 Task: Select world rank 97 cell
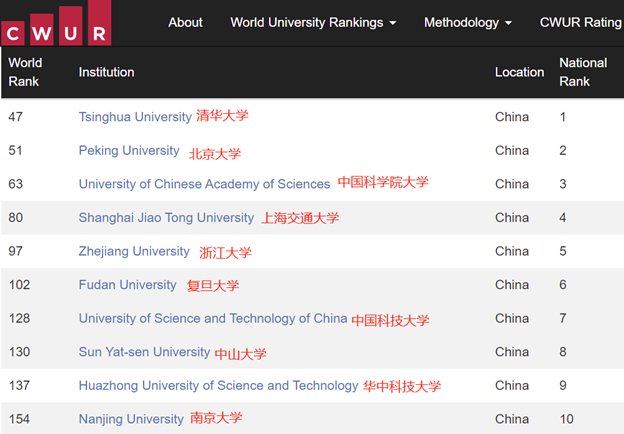16,251
